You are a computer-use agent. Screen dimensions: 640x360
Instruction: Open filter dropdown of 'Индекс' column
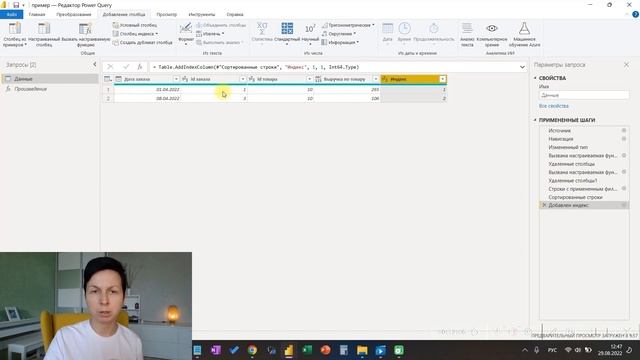(442, 79)
